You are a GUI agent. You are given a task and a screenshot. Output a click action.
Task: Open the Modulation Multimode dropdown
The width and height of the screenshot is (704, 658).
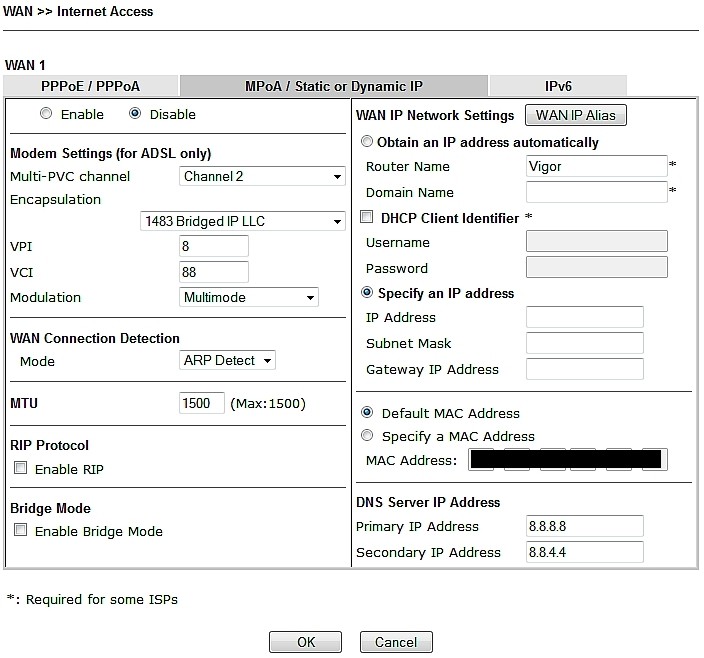[249, 297]
